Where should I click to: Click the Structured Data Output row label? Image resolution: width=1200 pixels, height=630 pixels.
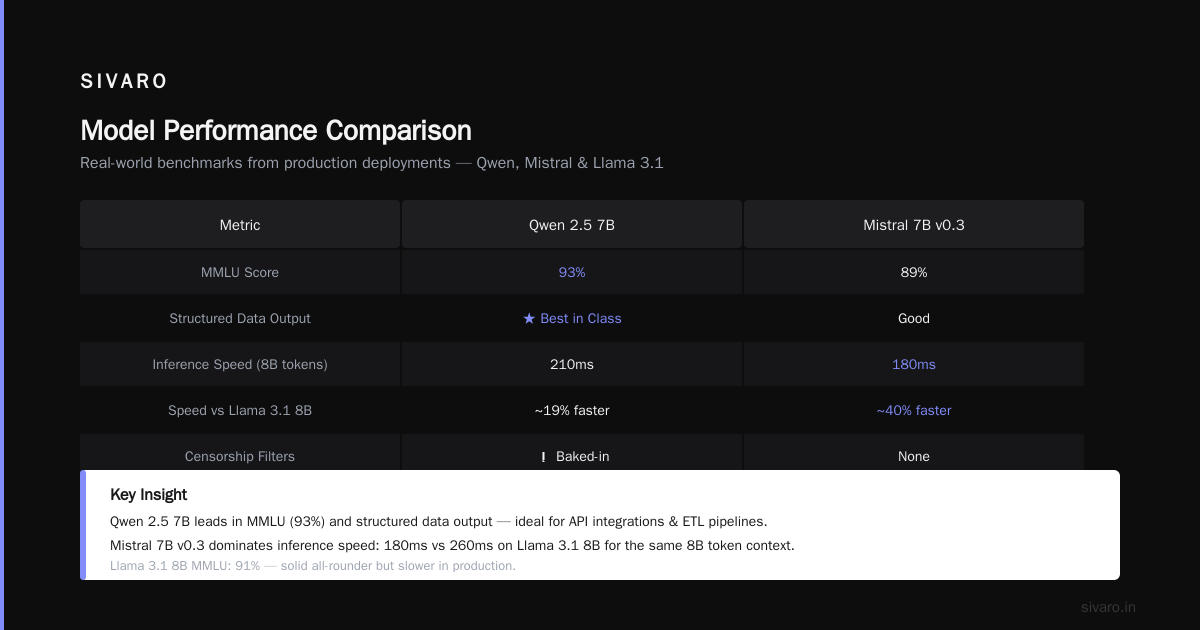click(x=240, y=318)
